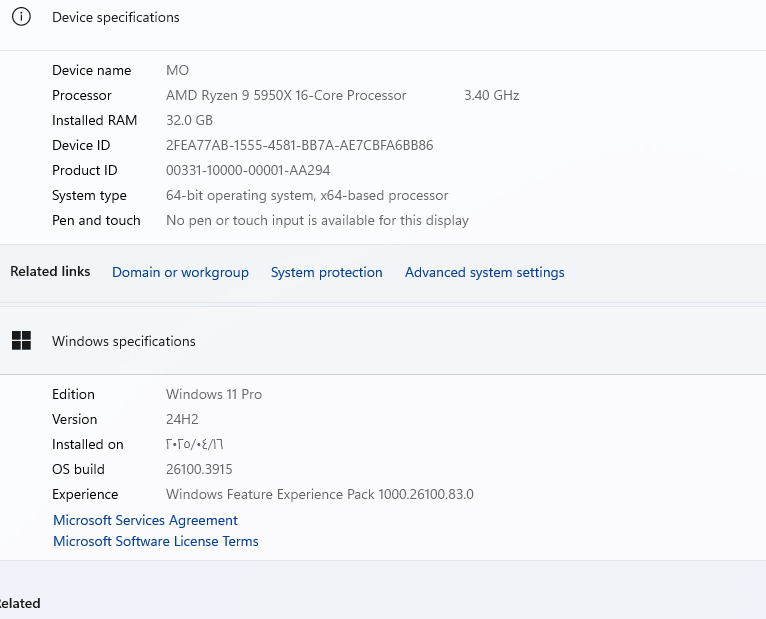Click the Installed RAM label

coord(94,120)
